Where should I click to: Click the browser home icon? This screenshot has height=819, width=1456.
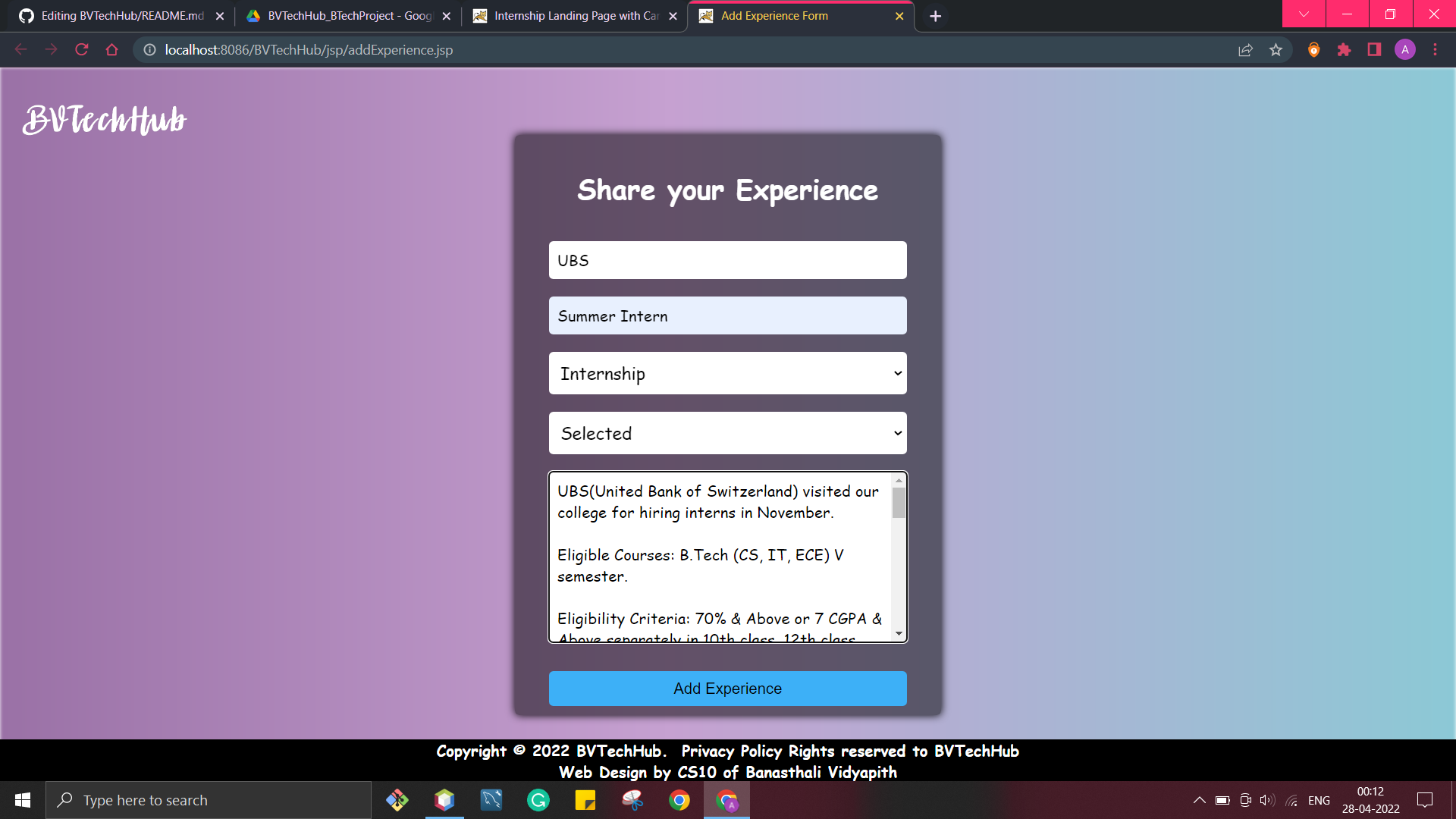point(112,50)
